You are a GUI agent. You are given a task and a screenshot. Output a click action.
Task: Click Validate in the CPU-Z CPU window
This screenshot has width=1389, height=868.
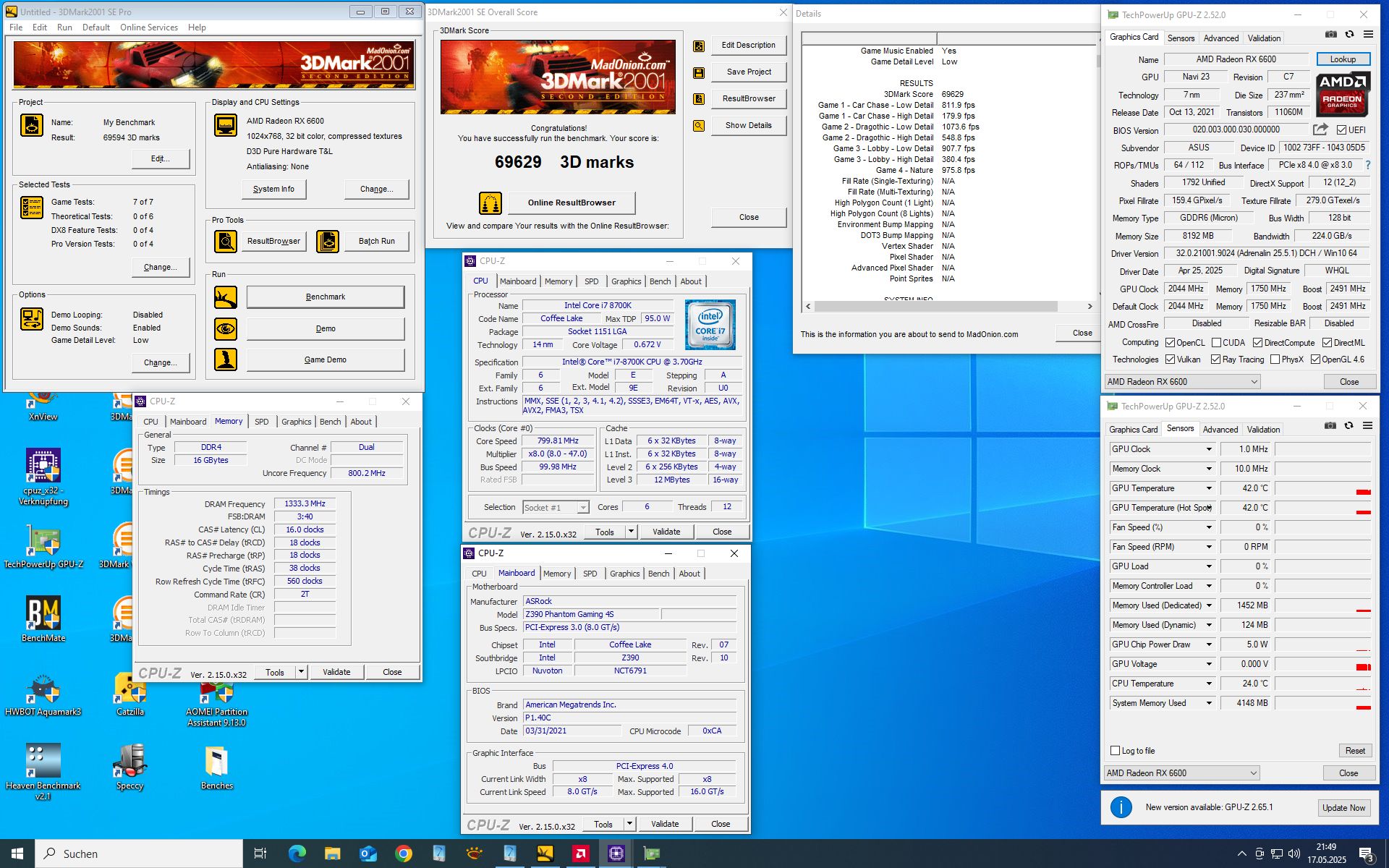(x=666, y=532)
